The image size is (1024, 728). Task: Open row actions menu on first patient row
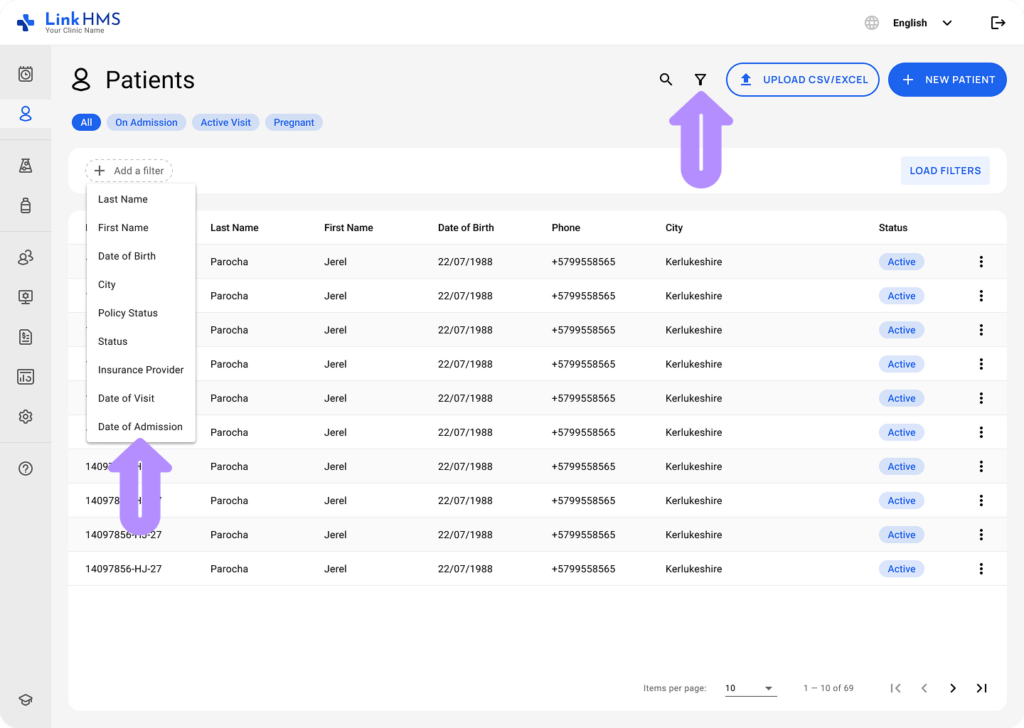coord(981,262)
